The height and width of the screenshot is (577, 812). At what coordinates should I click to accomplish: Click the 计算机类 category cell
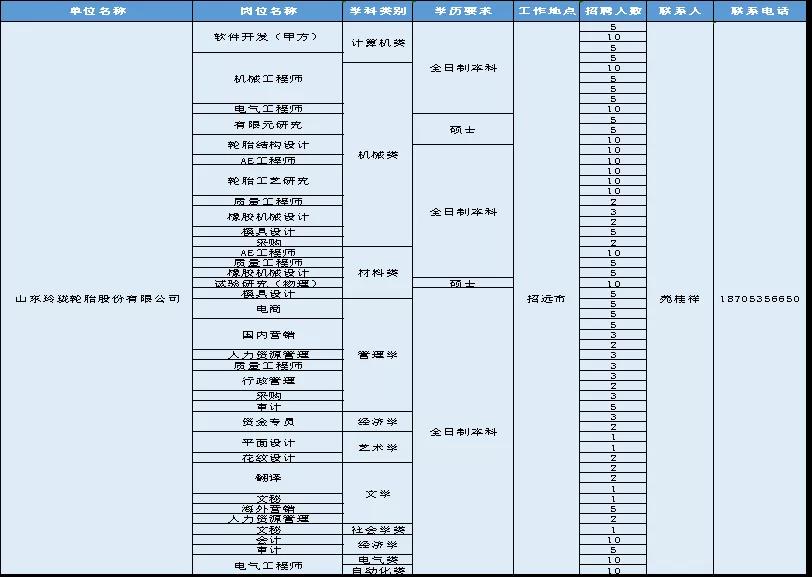(378, 42)
